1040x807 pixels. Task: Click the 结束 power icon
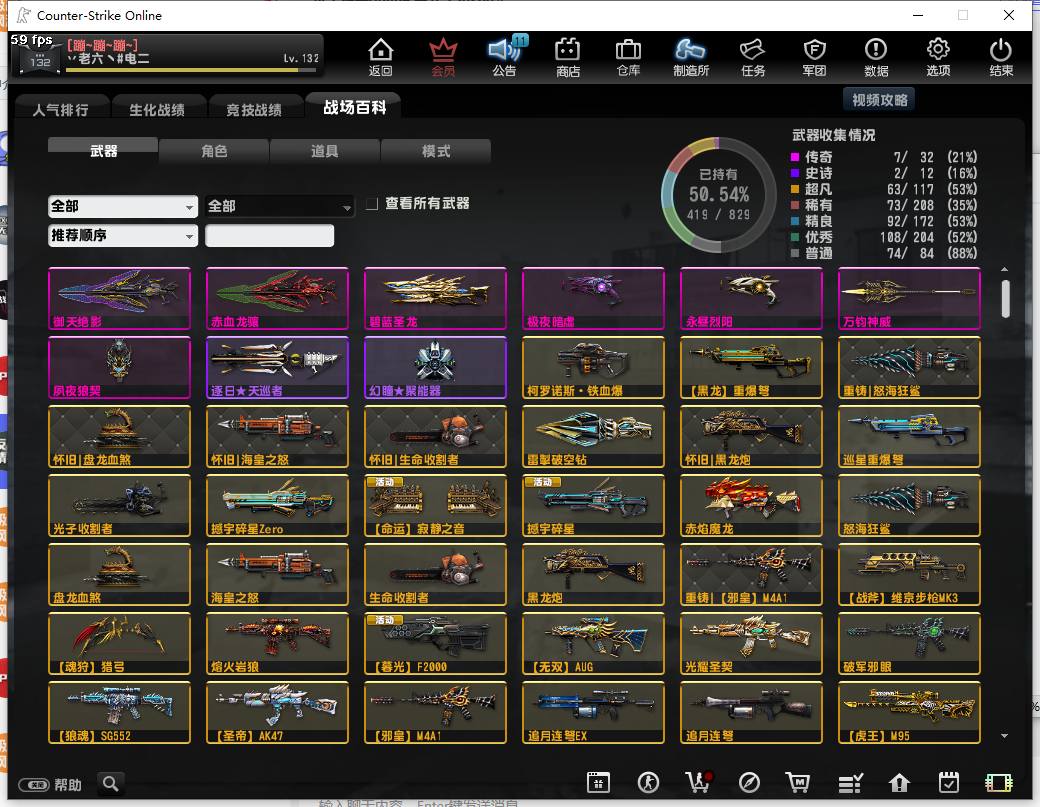point(1001,57)
